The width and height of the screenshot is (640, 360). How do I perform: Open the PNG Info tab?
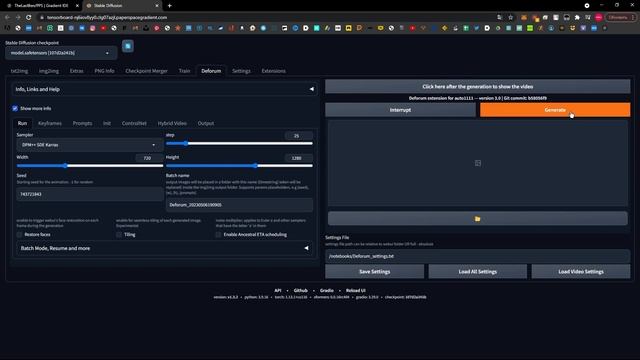[x=104, y=71]
